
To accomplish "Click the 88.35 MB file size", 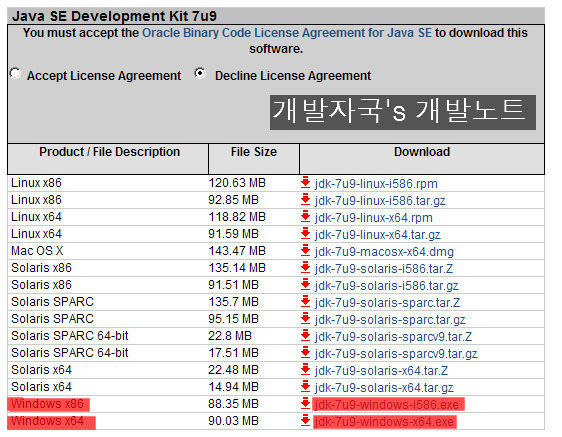I will (x=233, y=404).
